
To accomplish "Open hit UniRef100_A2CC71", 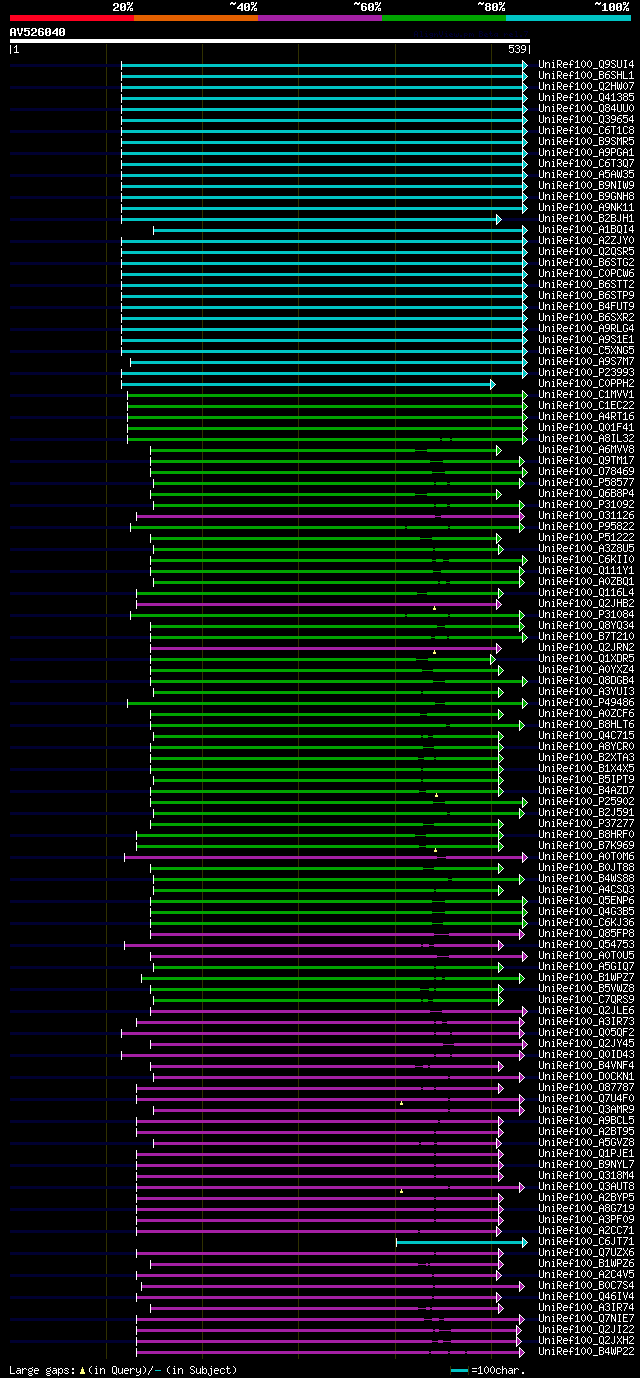I will [x=586, y=1230].
